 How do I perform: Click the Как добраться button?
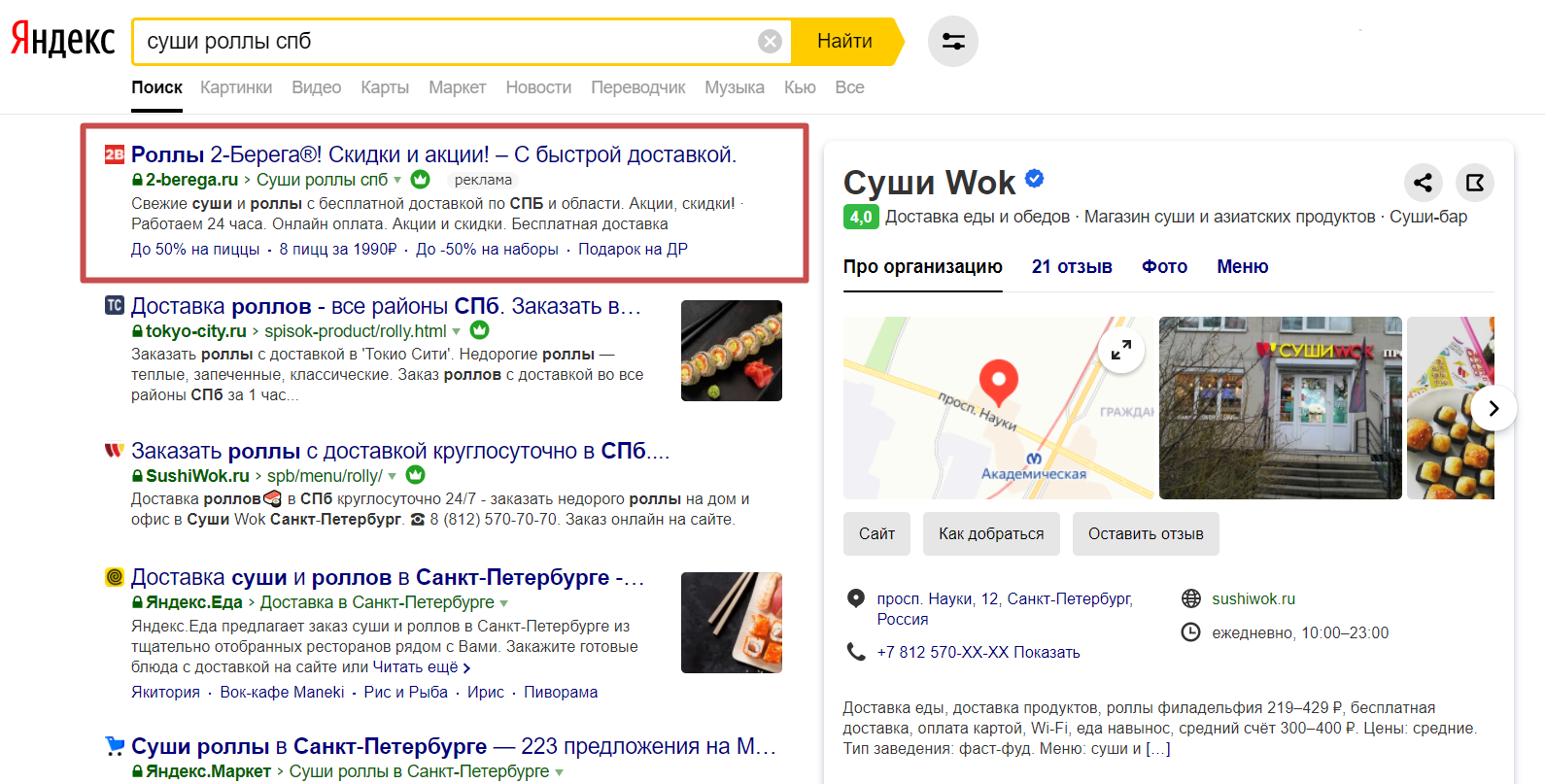coord(991,533)
